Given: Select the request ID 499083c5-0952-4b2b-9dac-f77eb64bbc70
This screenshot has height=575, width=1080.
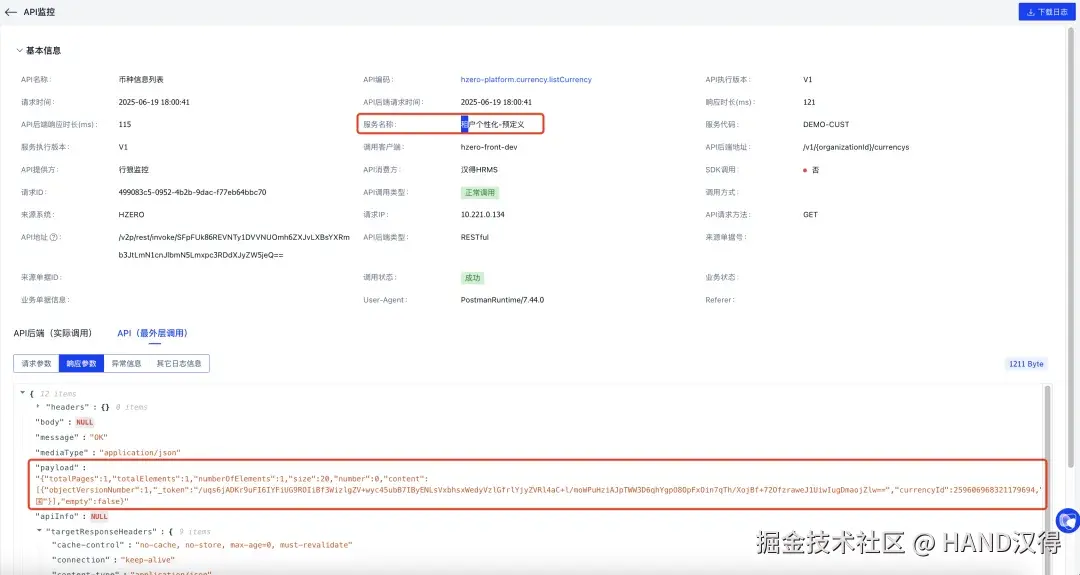Looking at the screenshot, I should (192, 193).
